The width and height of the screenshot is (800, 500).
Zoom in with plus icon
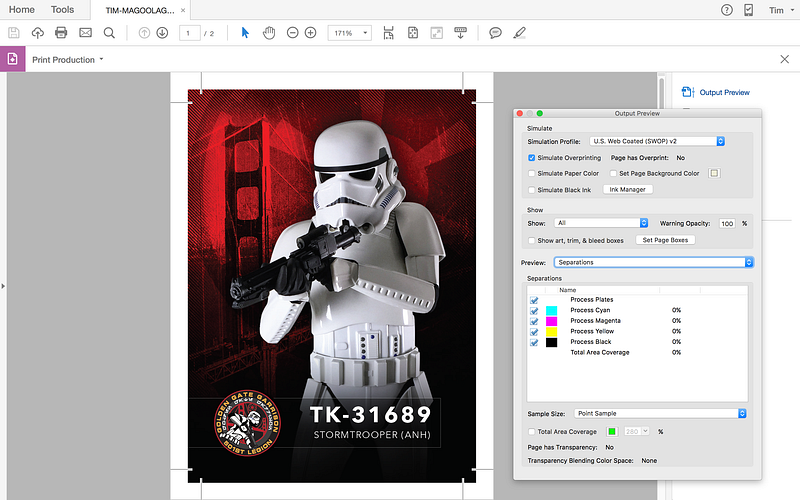click(x=310, y=33)
